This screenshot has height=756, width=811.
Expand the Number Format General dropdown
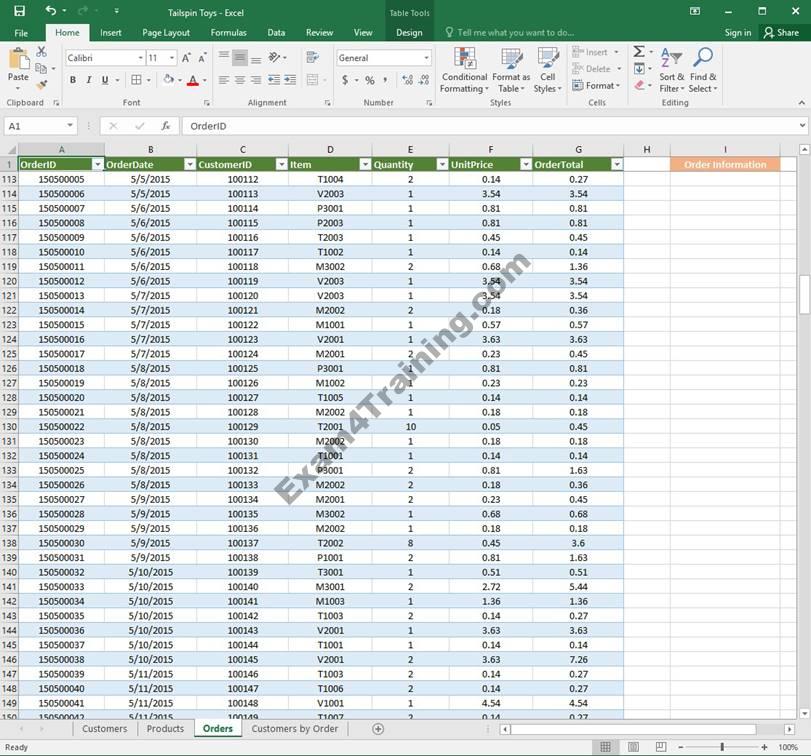(427, 58)
